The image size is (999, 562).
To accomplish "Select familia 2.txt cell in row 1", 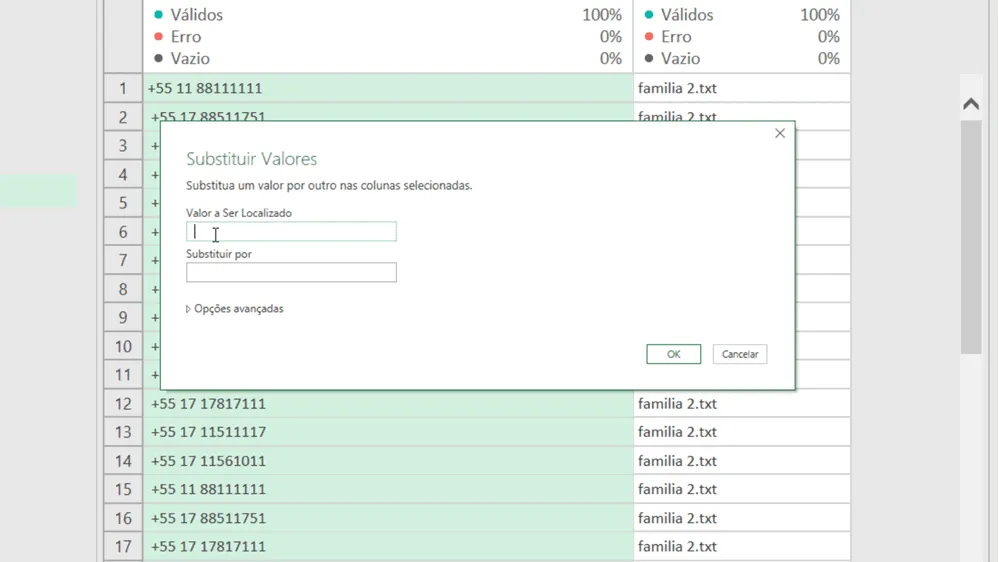I will [x=742, y=88].
